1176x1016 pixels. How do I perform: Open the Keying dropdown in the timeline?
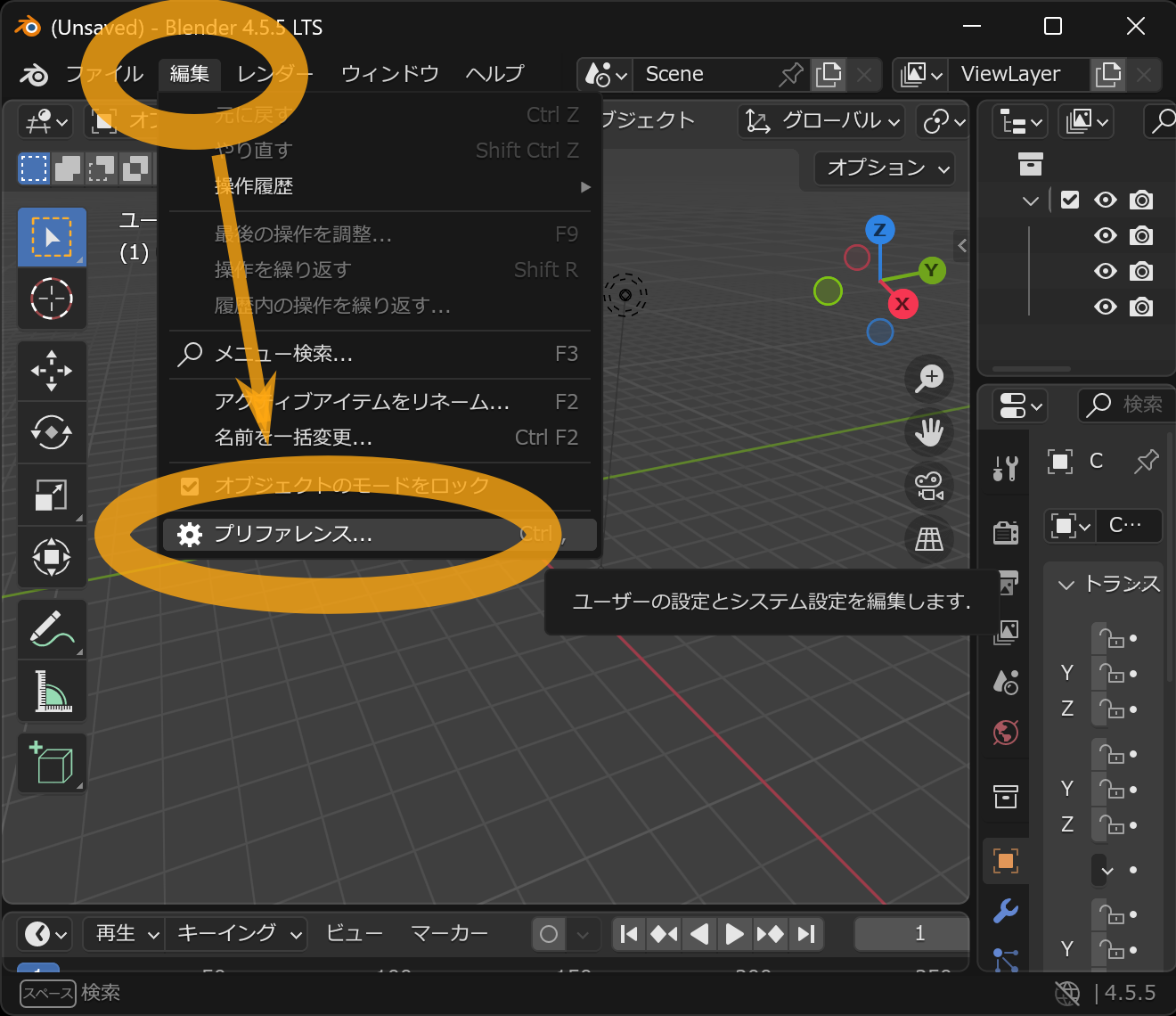[x=238, y=933]
